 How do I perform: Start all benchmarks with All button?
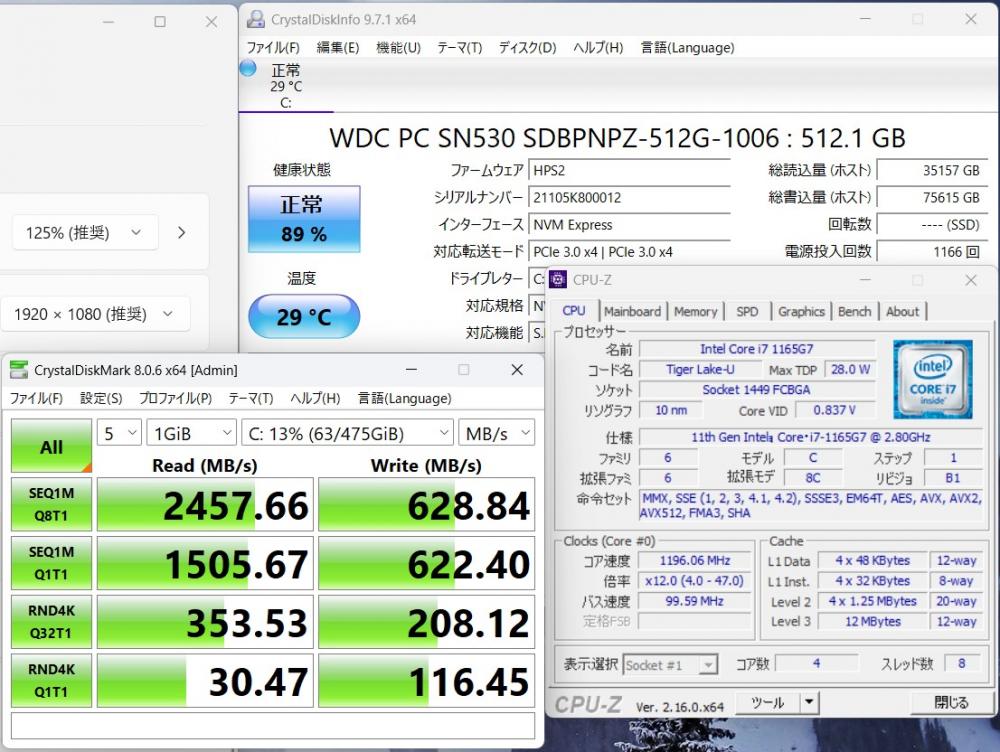pos(51,446)
